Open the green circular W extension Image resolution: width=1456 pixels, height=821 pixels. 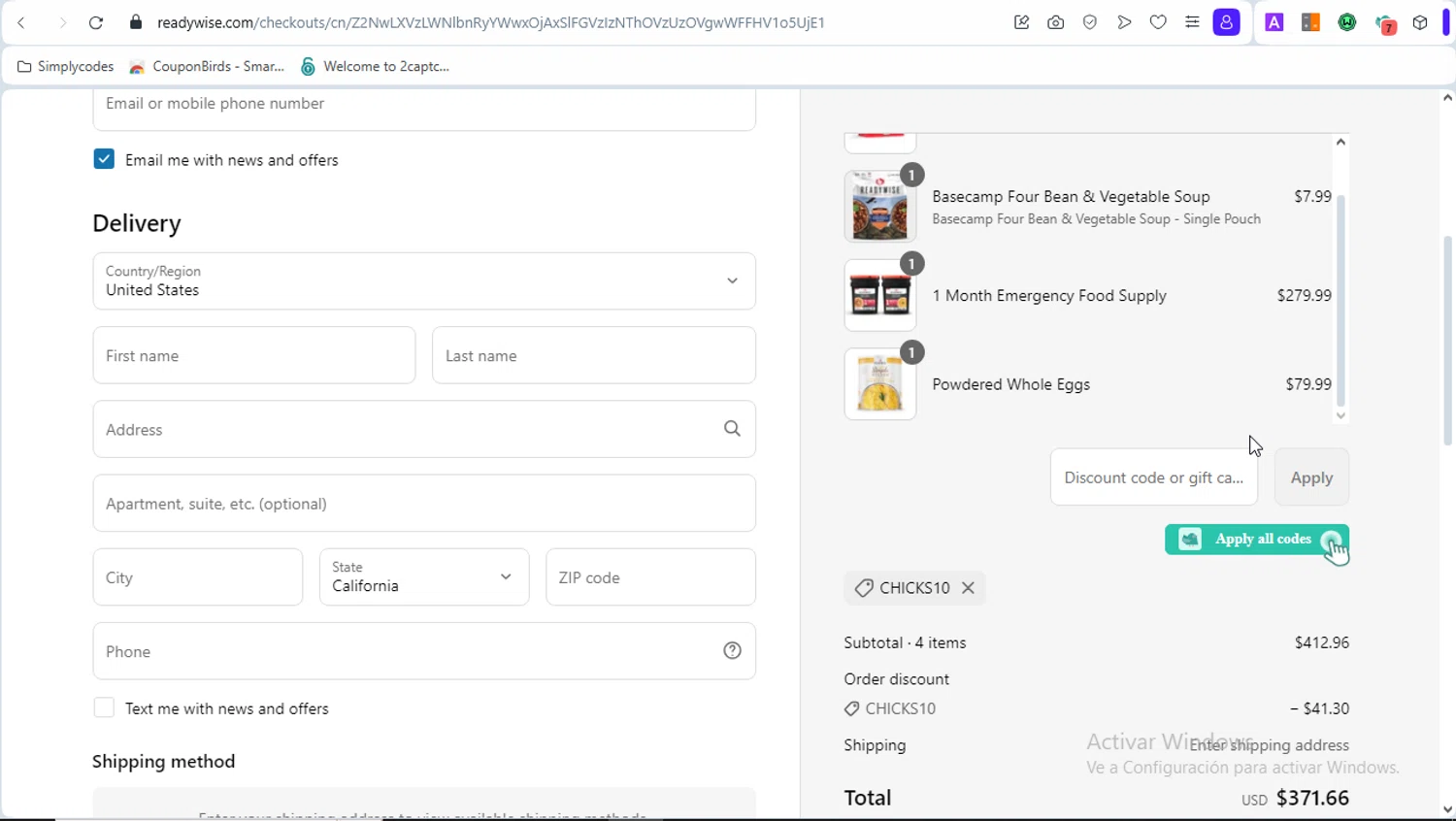(1347, 22)
